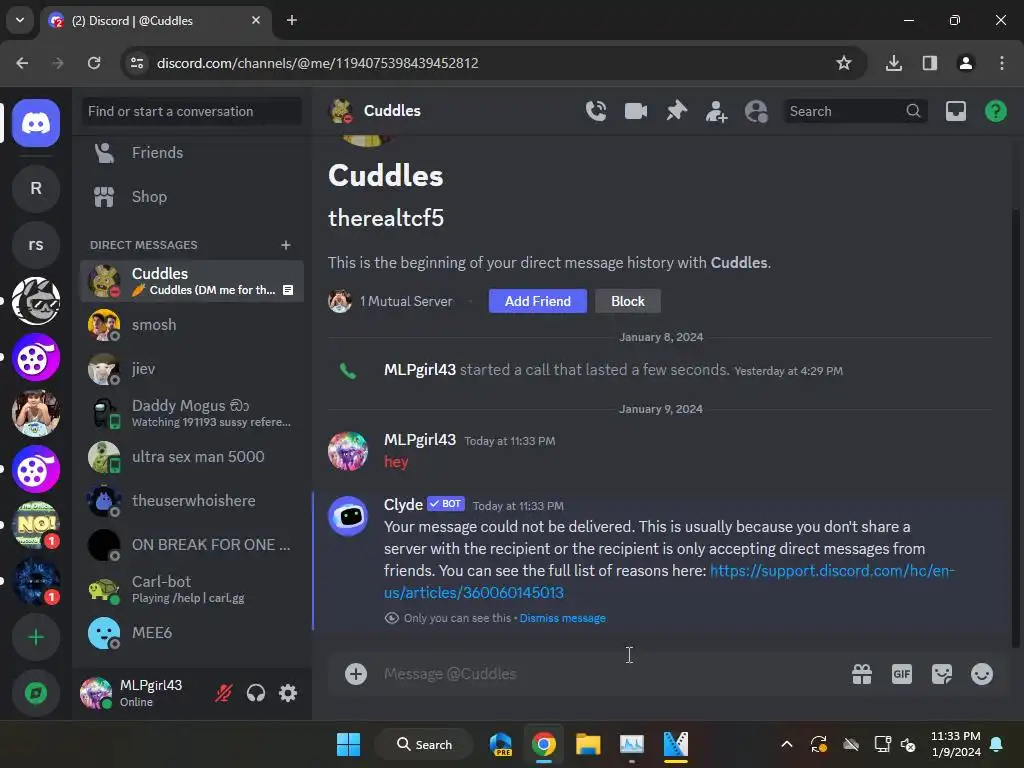This screenshot has height=768, width=1024.
Task: Start a voice call with Cuddles
Action: coord(596,111)
